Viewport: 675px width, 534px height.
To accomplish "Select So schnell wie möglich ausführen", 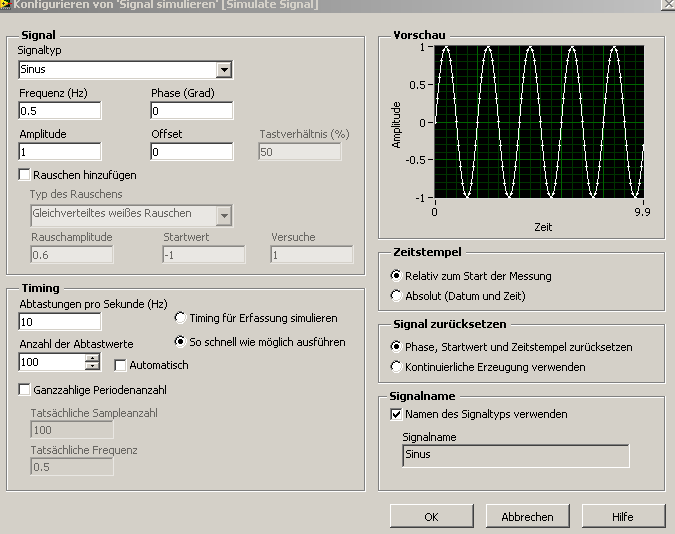I will (180, 342).
